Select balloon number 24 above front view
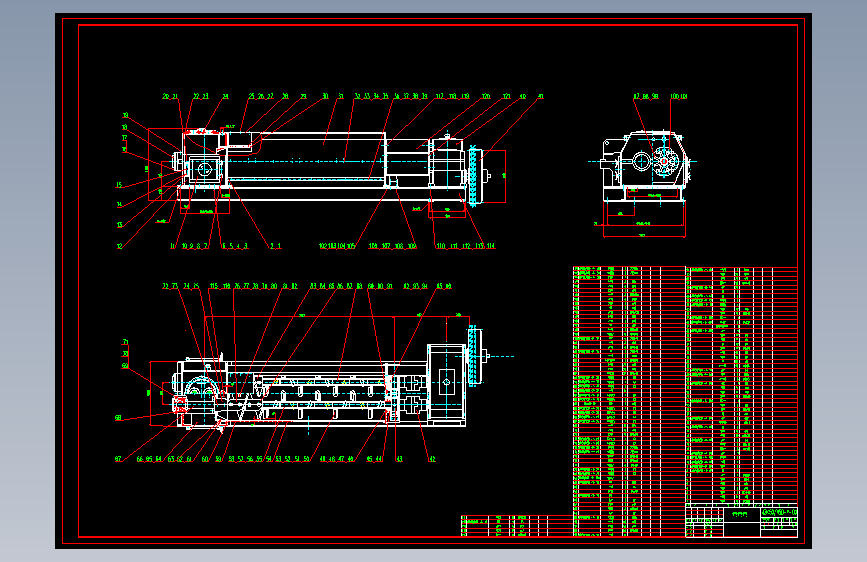This screenshot has height=562, width=867. (225, 96)
